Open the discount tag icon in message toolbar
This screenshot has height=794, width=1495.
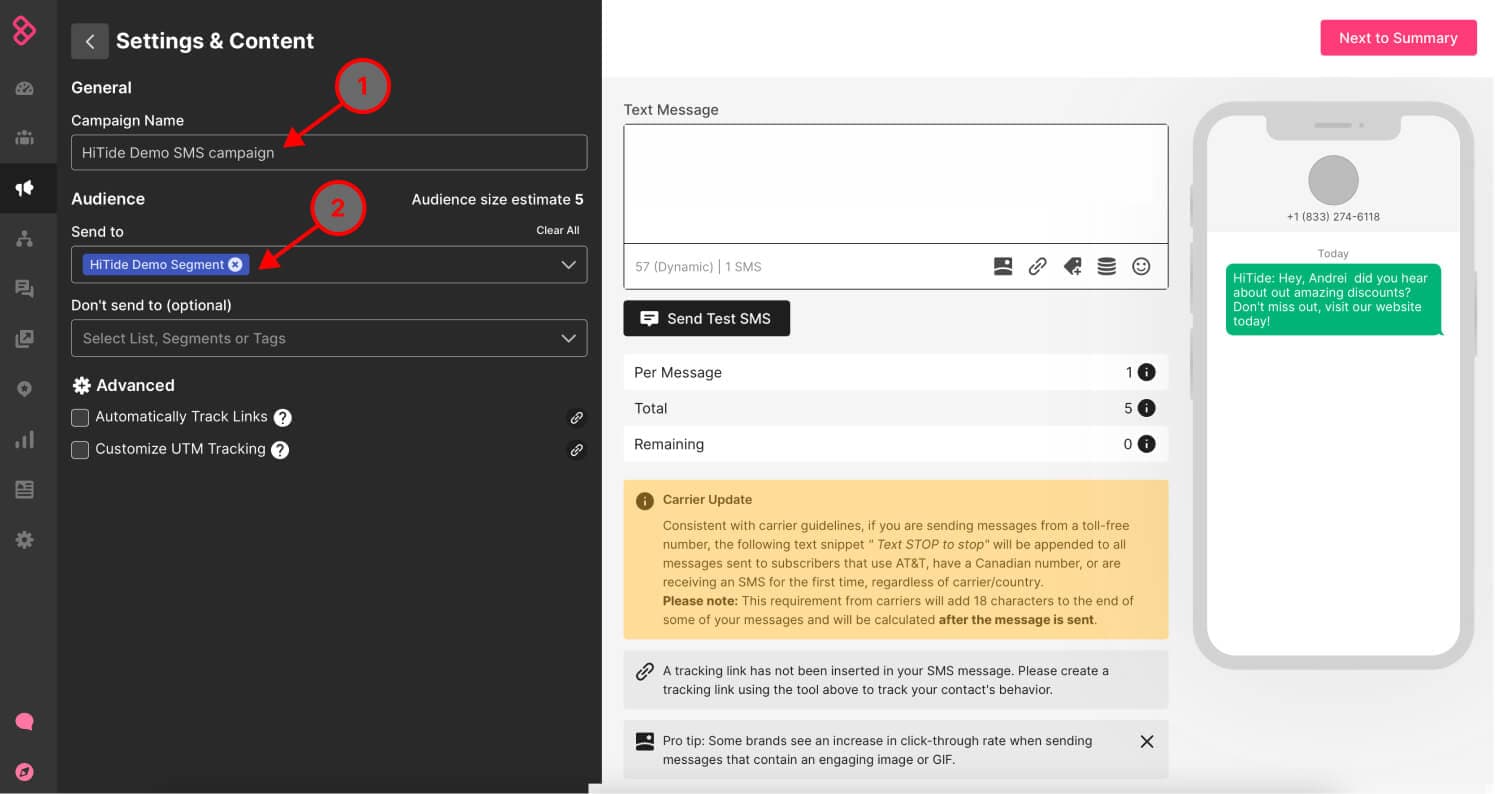[x=1072, y=267]
